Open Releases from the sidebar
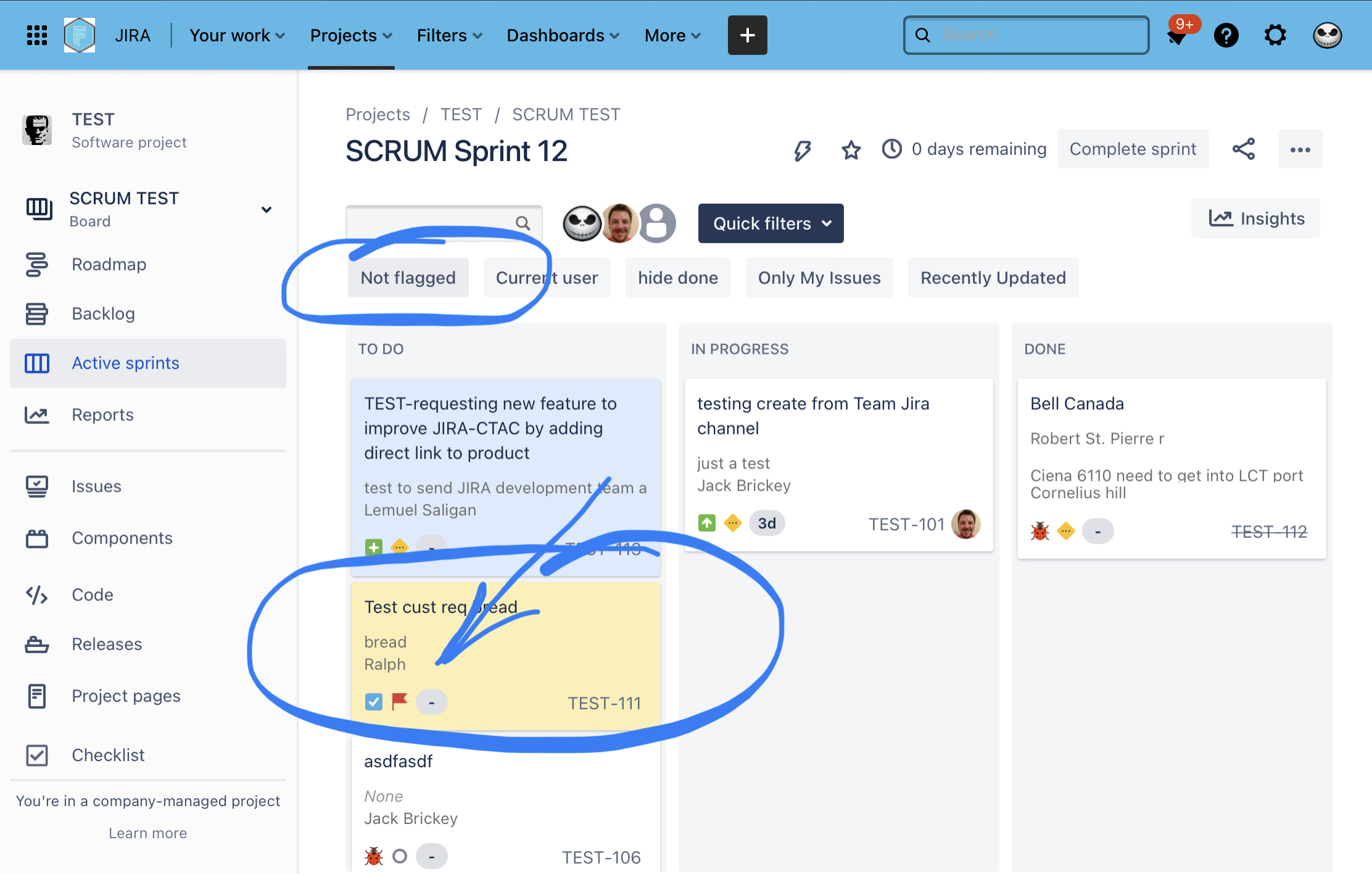This screenshot has height=874, width=1372. tap(106, 644)
